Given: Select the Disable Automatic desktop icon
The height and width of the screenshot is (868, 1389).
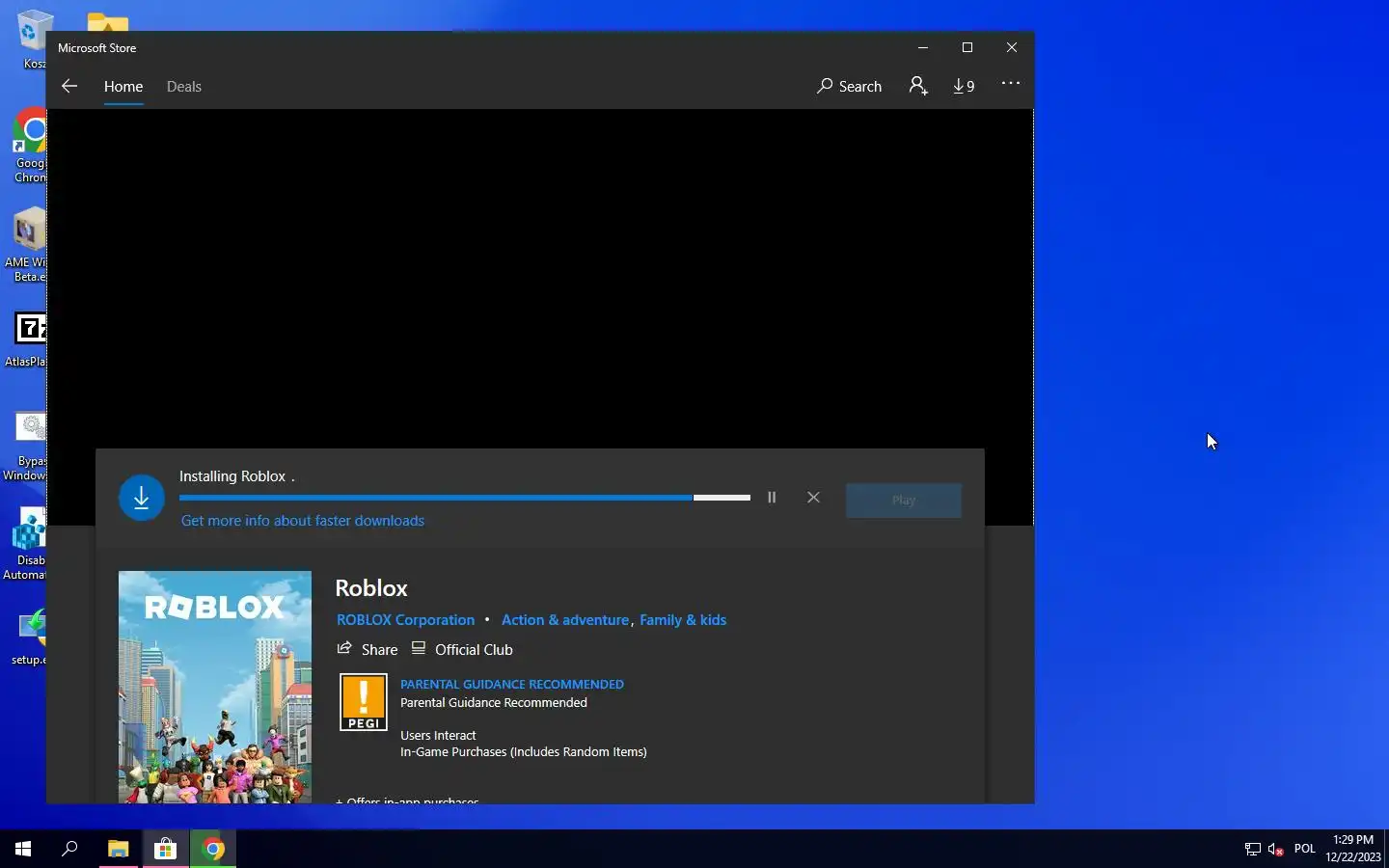Looking at the screenshot, I should coord(26,544).
